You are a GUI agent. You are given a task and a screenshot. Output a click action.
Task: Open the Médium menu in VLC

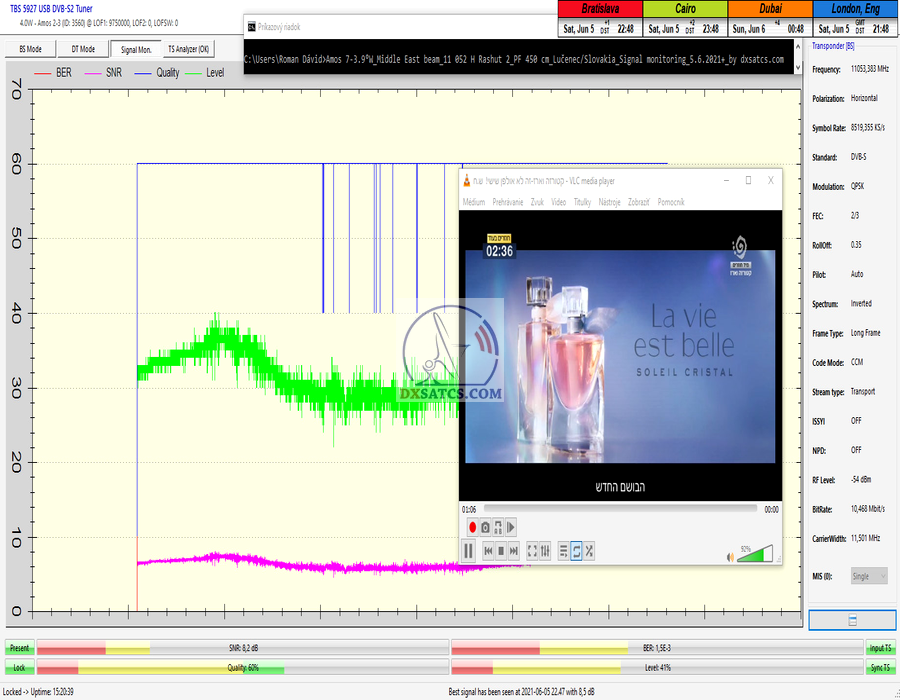473,202
